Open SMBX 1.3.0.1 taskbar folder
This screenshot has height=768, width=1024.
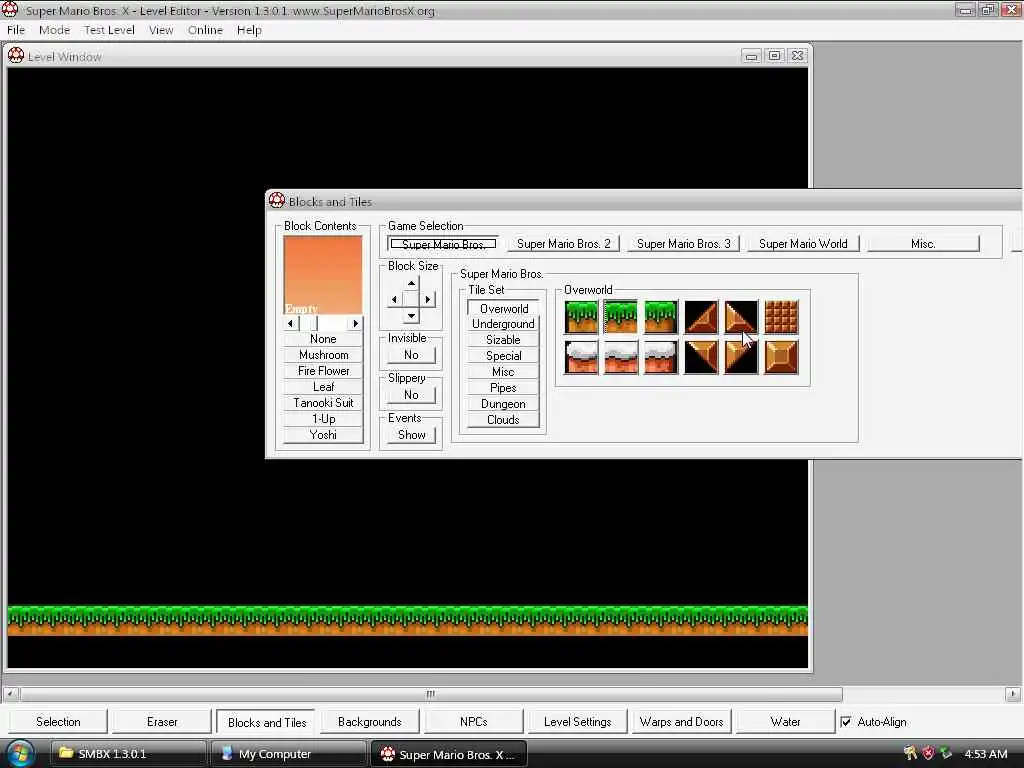(x=129, y=754)
